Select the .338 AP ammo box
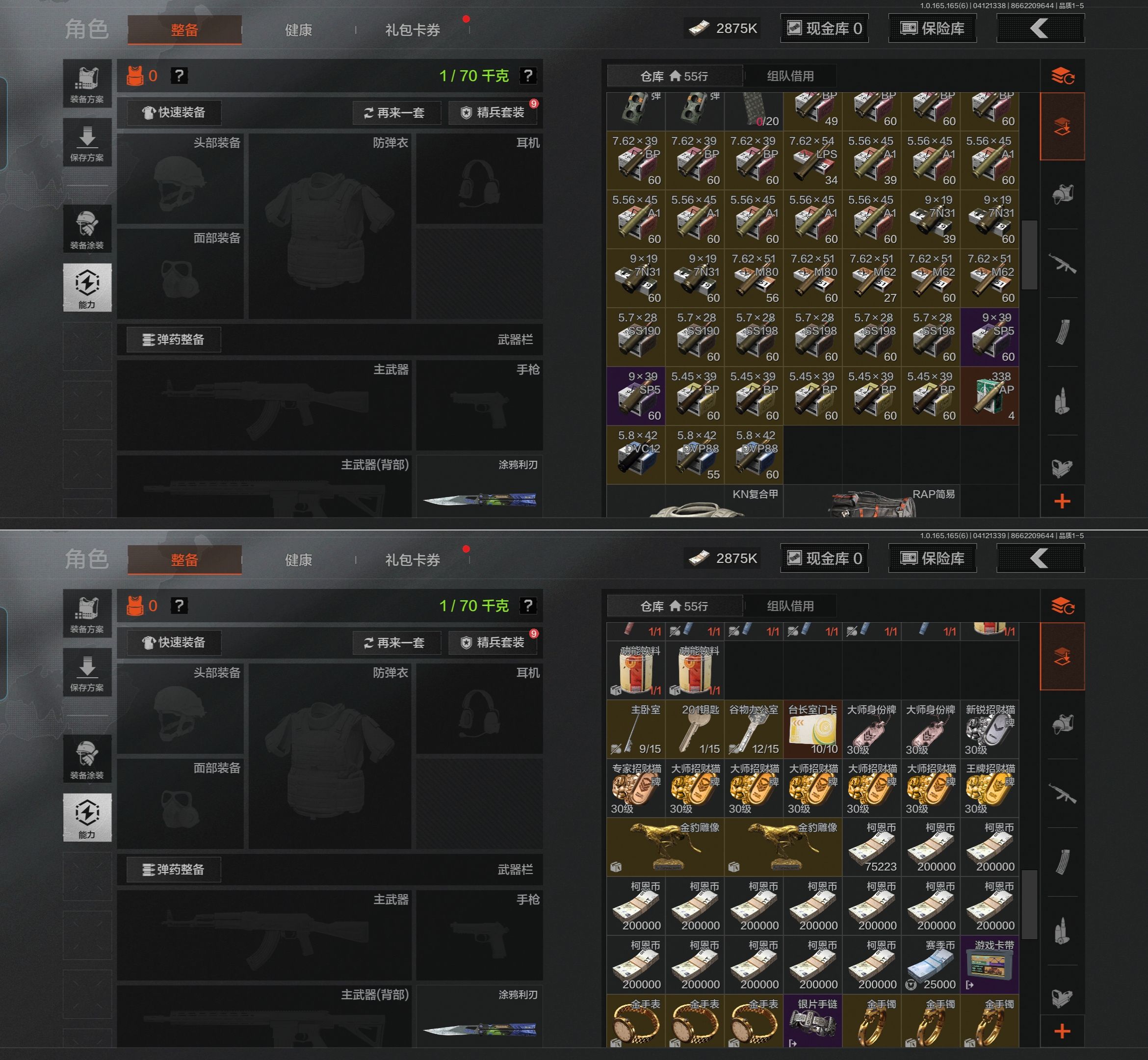Viewport: 1148px width, 1060px height. pos(989,396)
